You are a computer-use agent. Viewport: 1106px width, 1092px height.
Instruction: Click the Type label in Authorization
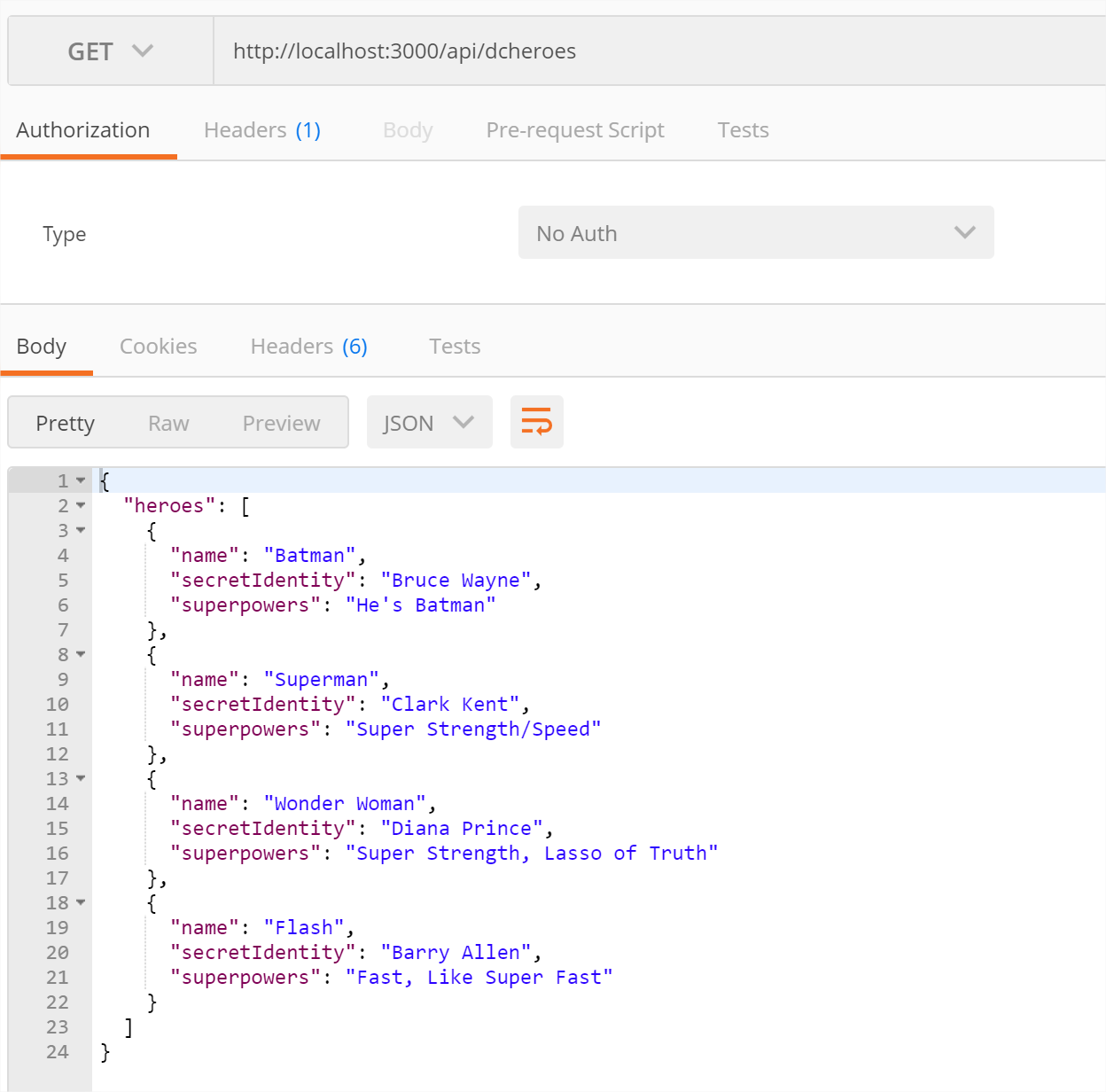64,234
